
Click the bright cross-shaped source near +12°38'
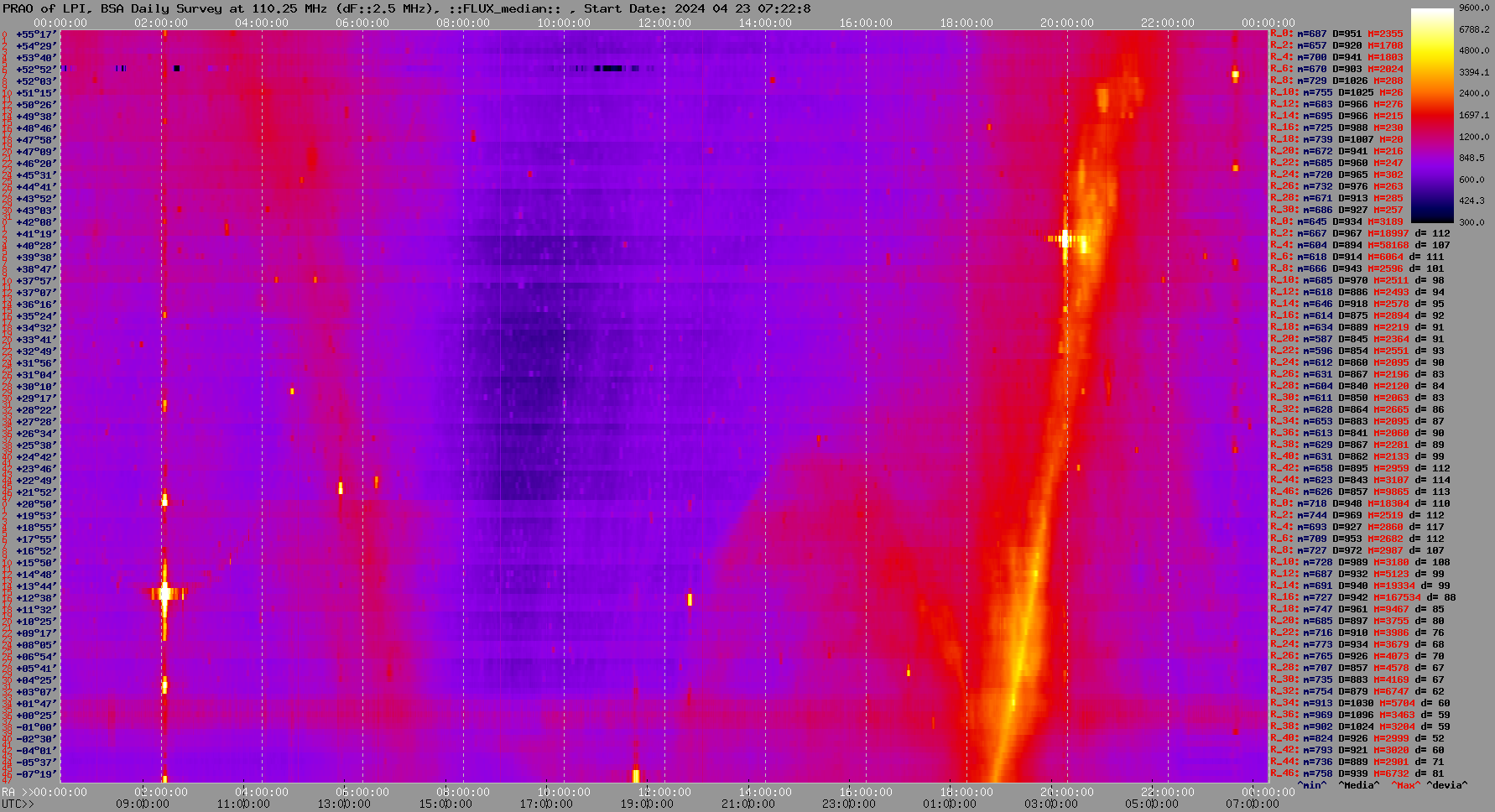click(x=164, y=594)
